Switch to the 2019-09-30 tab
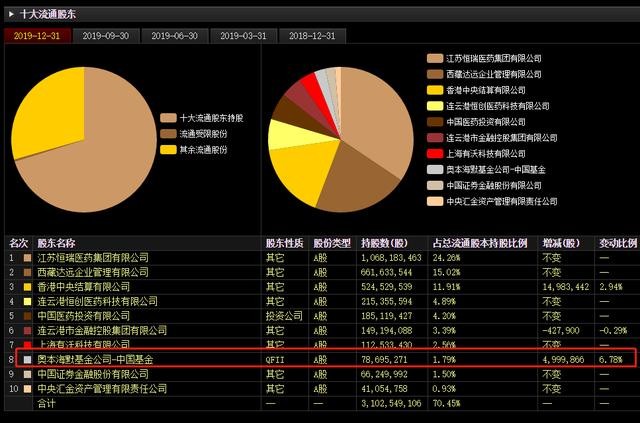 tap(106, 36)
